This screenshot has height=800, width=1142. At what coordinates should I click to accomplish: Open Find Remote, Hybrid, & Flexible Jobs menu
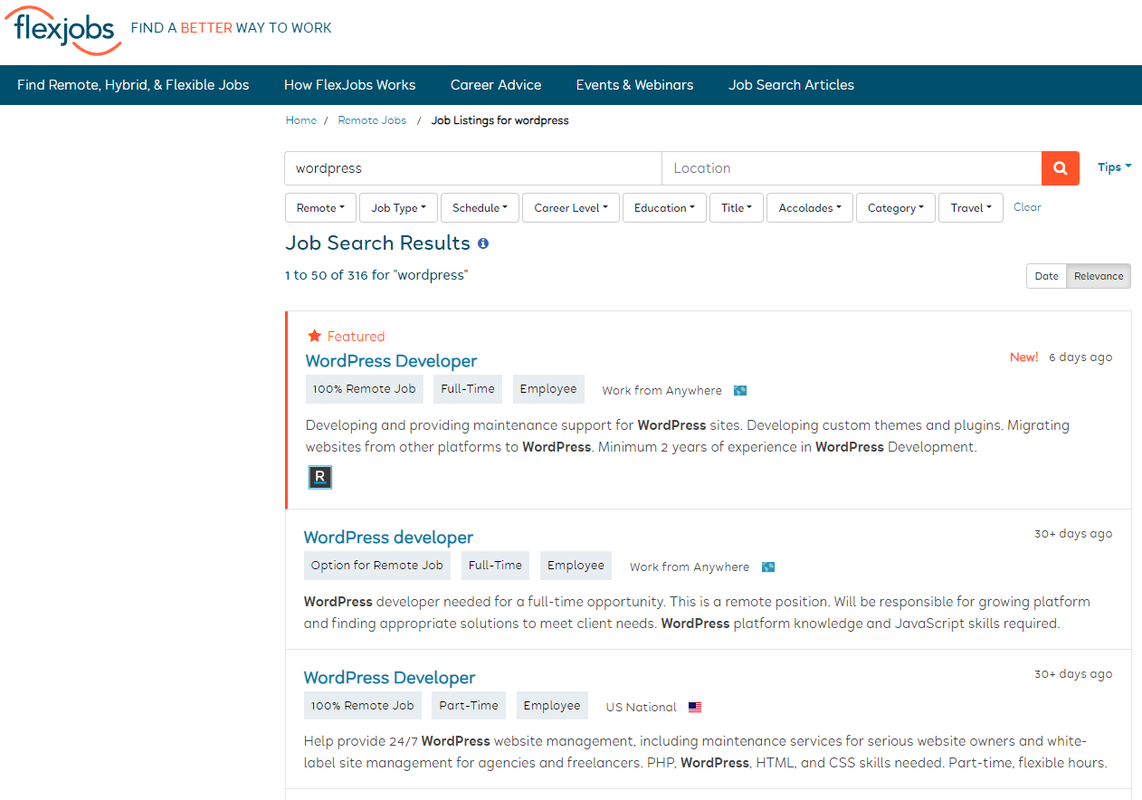tap(133, 85)
